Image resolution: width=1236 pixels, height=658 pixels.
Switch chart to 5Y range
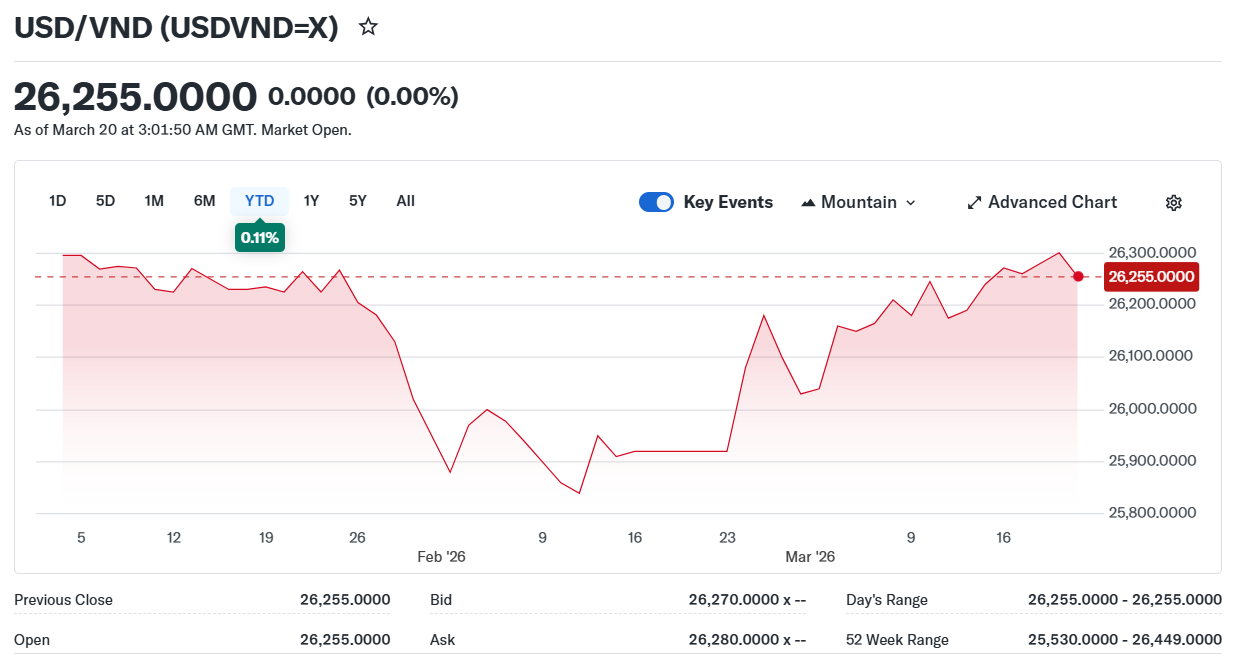[x=358, y=201]
